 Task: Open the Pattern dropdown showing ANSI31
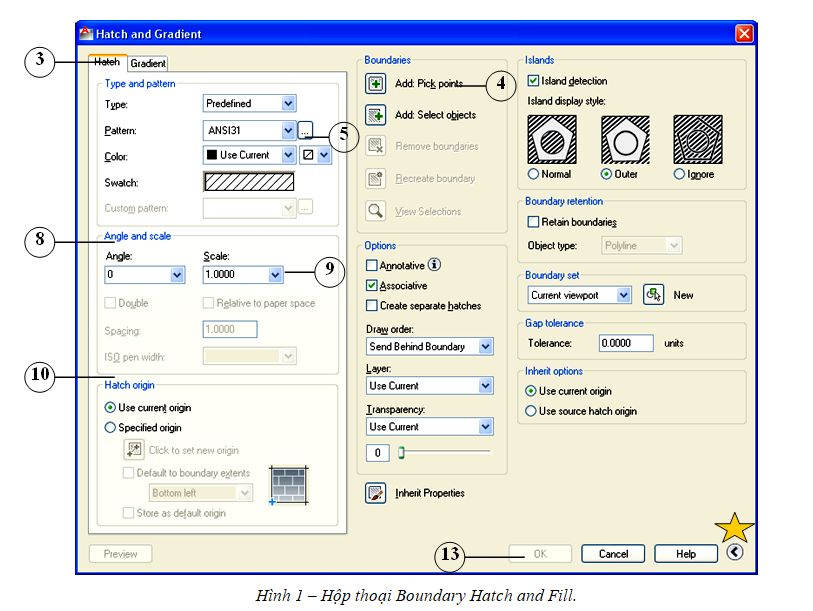pos(286,130)
